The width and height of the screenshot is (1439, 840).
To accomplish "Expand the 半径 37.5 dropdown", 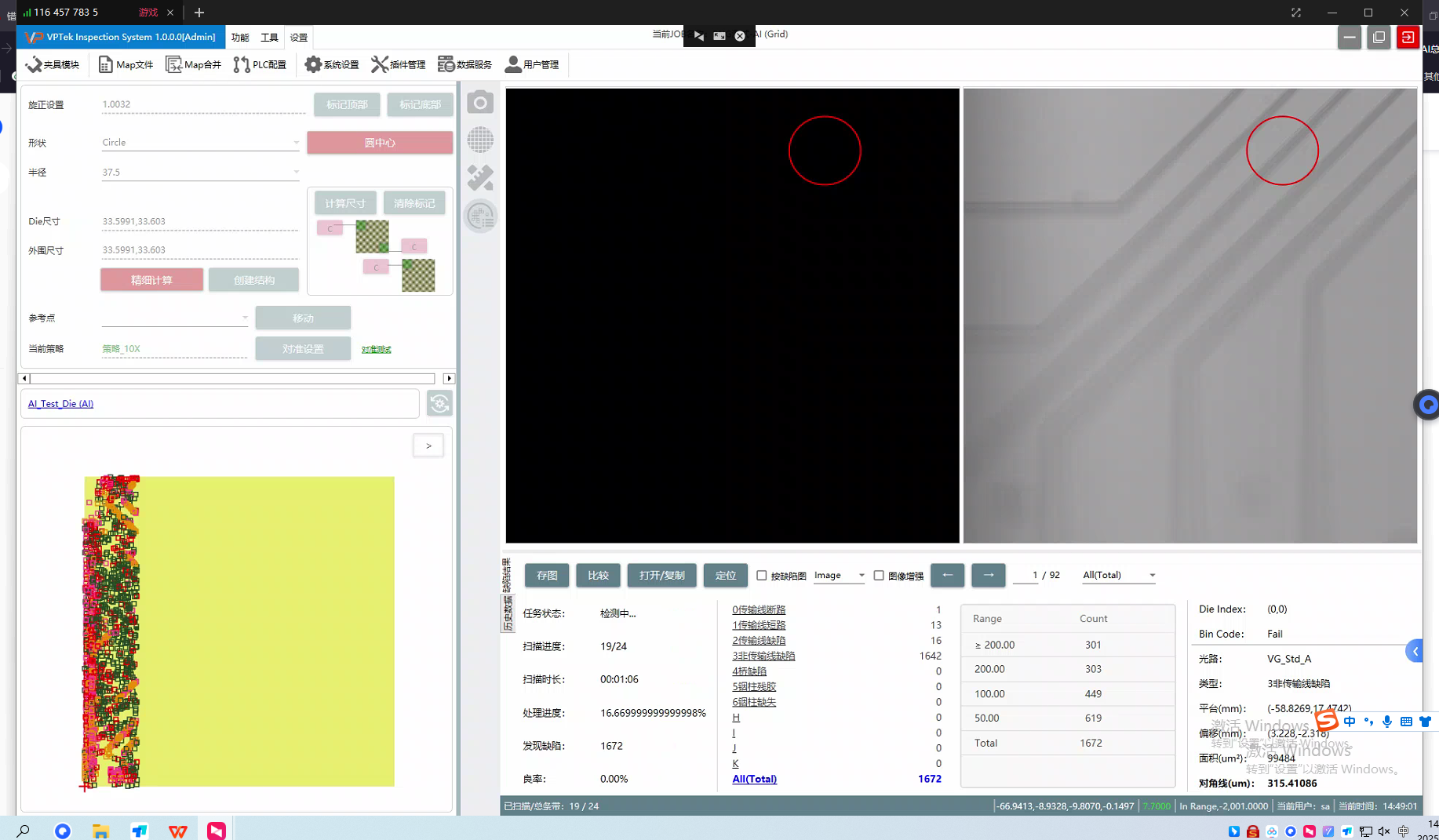I will [296, 173].
